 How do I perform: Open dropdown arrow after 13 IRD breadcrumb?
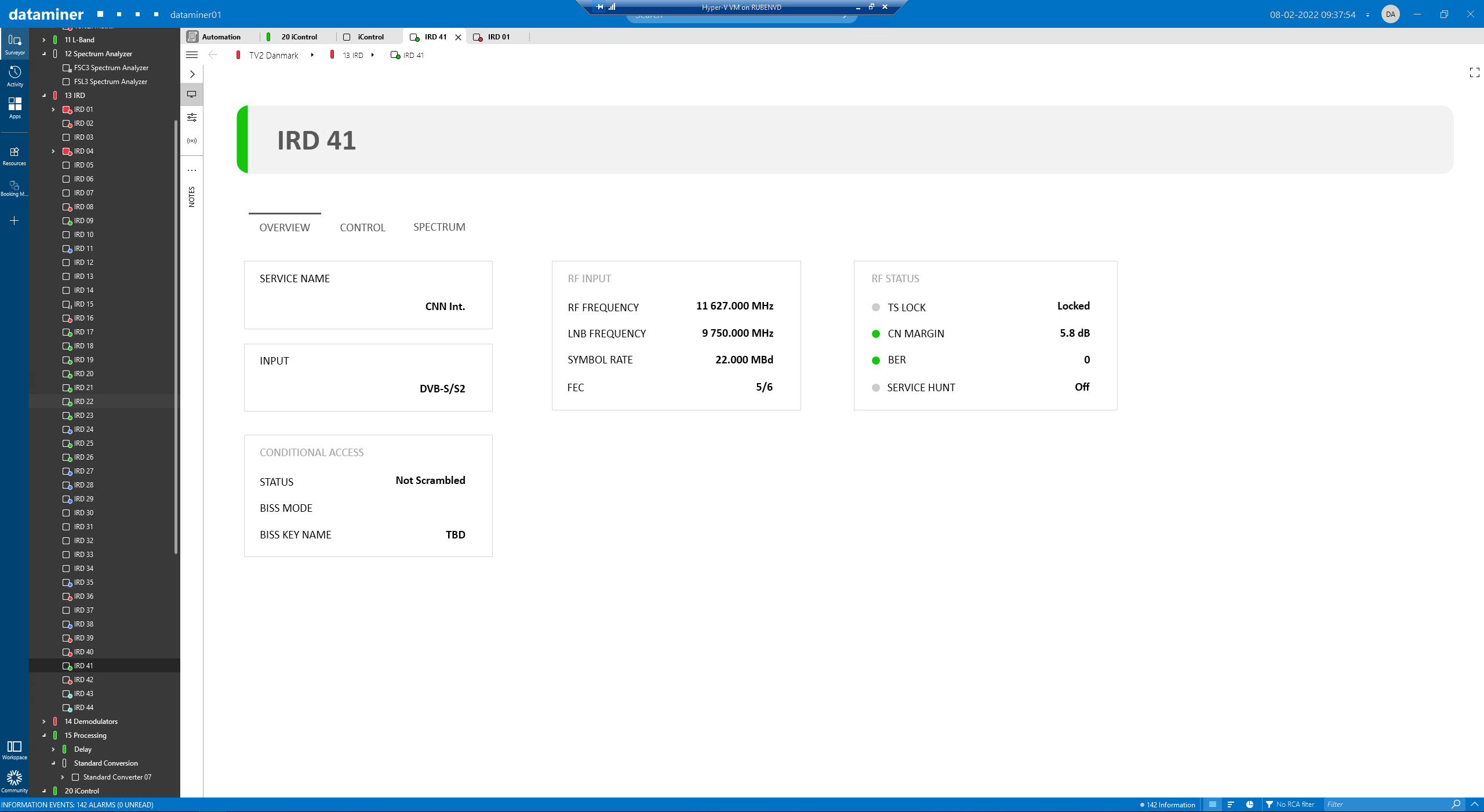[372, 55]
